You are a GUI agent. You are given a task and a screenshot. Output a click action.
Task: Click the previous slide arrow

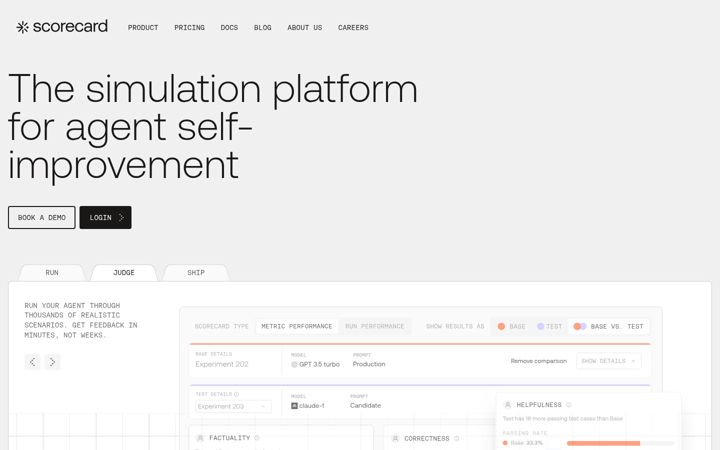[32, 362]
